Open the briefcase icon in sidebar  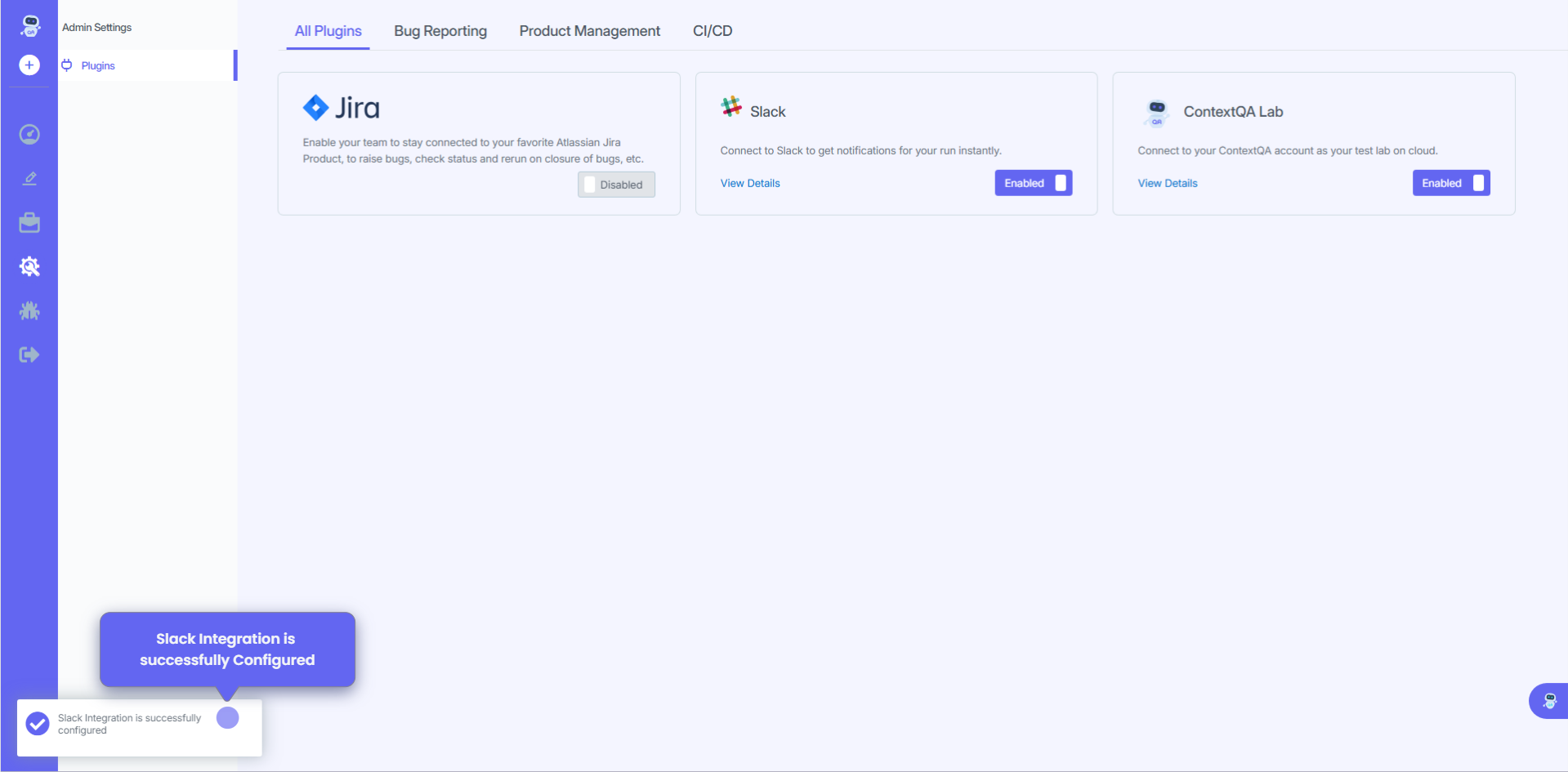tap(29, 223)
